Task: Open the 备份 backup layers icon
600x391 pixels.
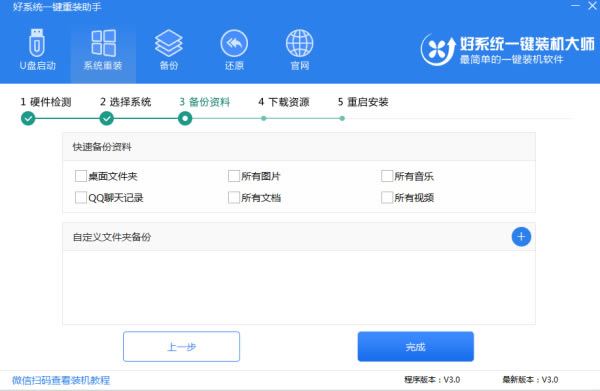Action: (169, 43)
